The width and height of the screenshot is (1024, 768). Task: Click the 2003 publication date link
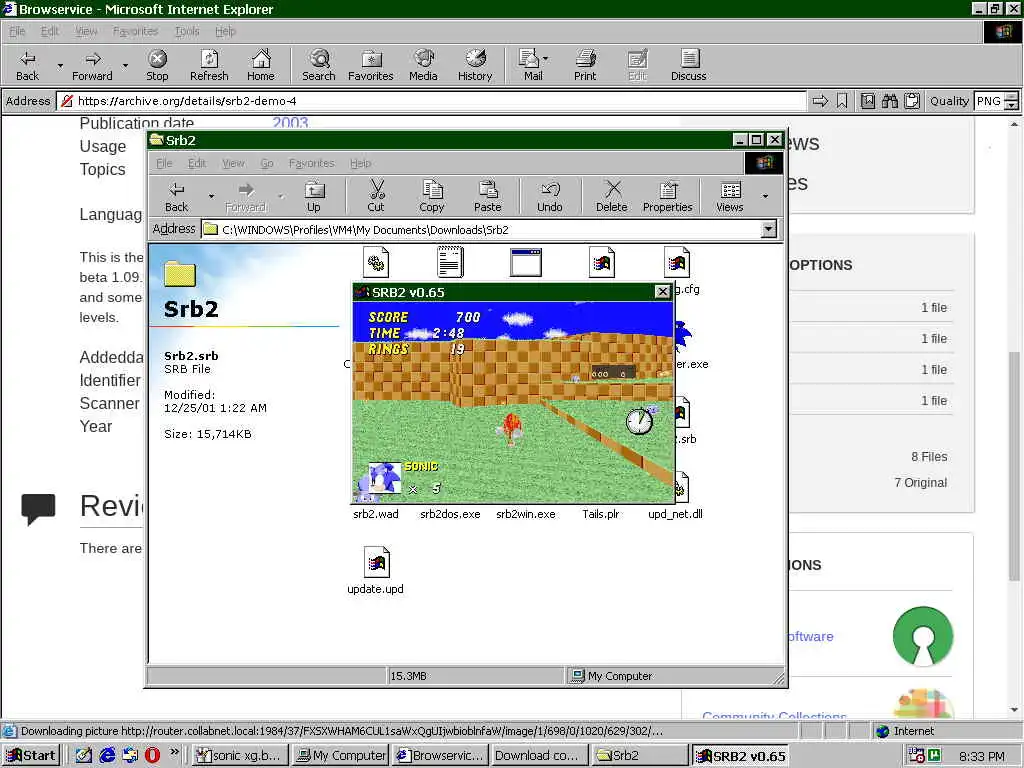pyautogui.click(x=290, y=123)
